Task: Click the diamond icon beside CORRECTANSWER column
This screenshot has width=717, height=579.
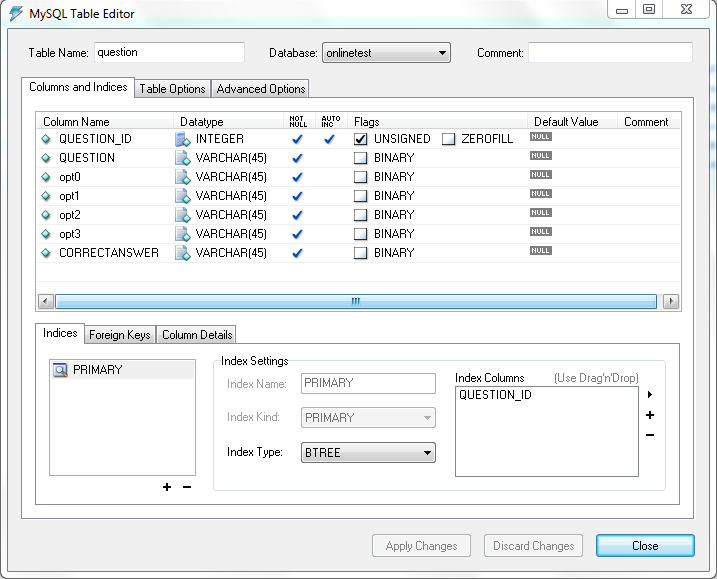Action: tap(46, 252)
